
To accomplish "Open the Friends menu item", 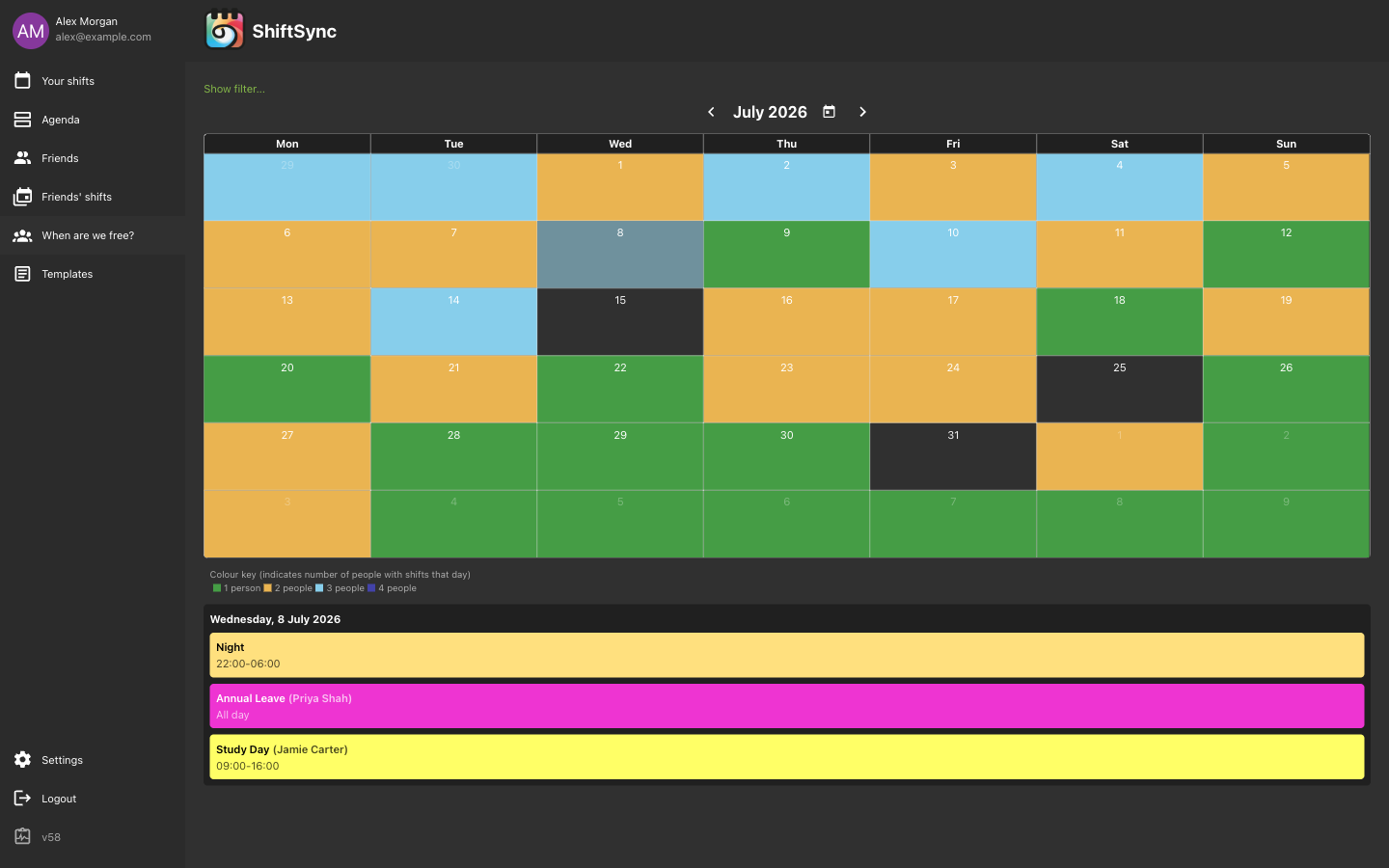I will click(93, 158).
